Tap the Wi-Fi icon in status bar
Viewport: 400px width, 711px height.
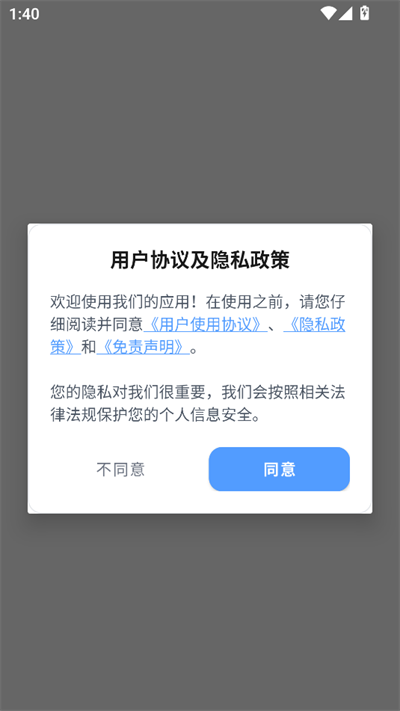pos(328,14)
